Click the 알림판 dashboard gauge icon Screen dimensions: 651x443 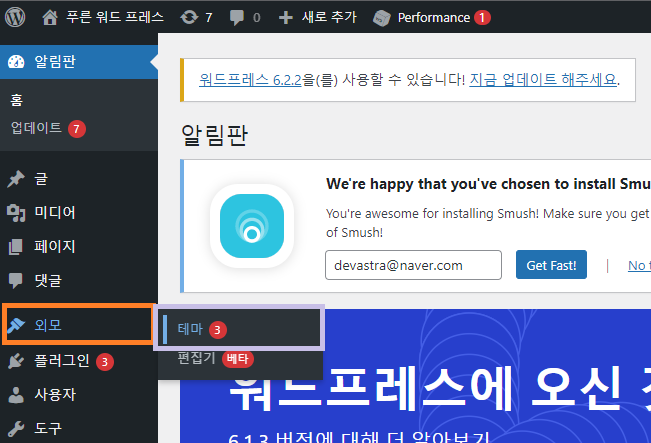coord(16,62)
